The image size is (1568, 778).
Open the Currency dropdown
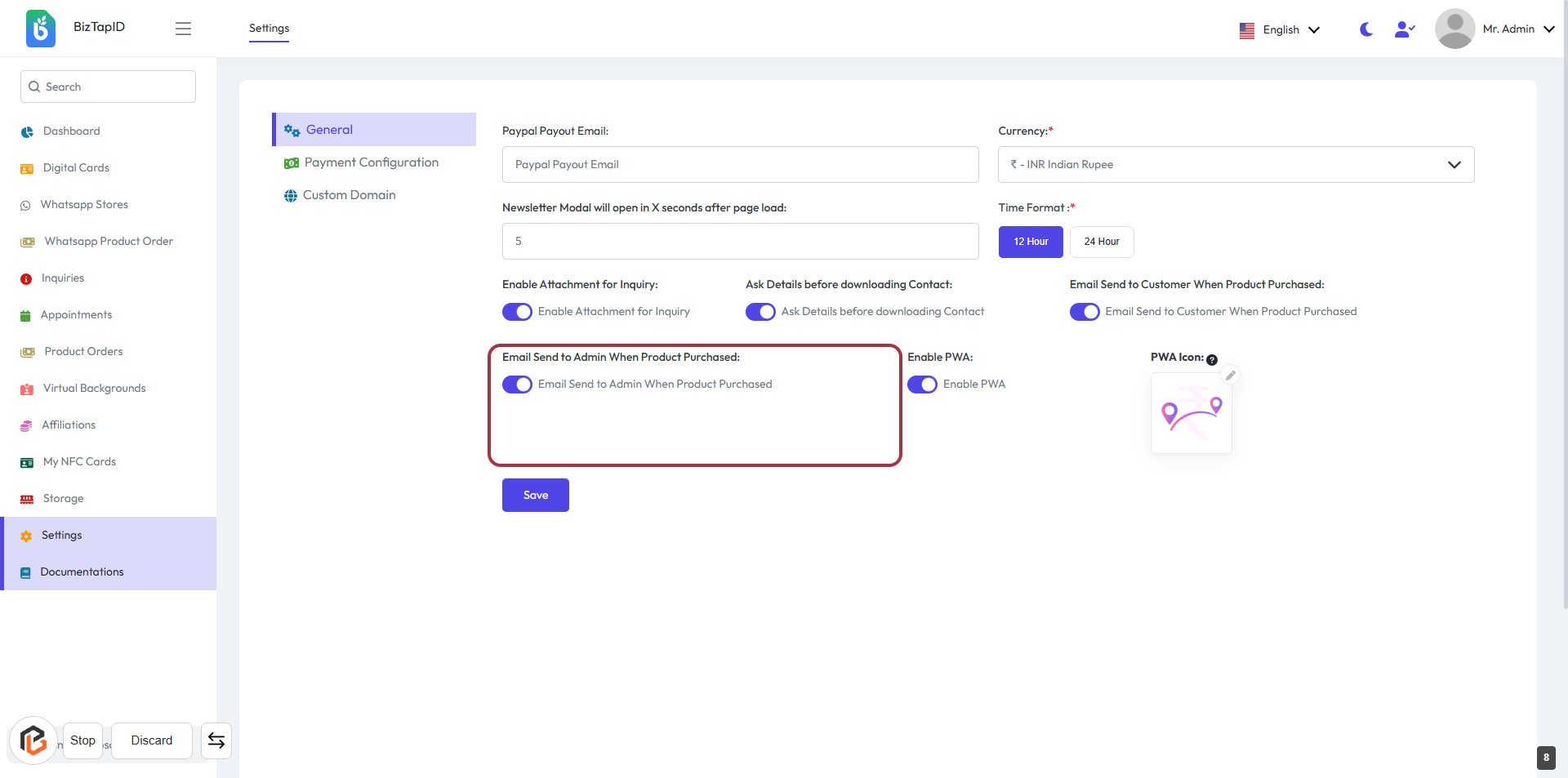(x=1235, y=164)
